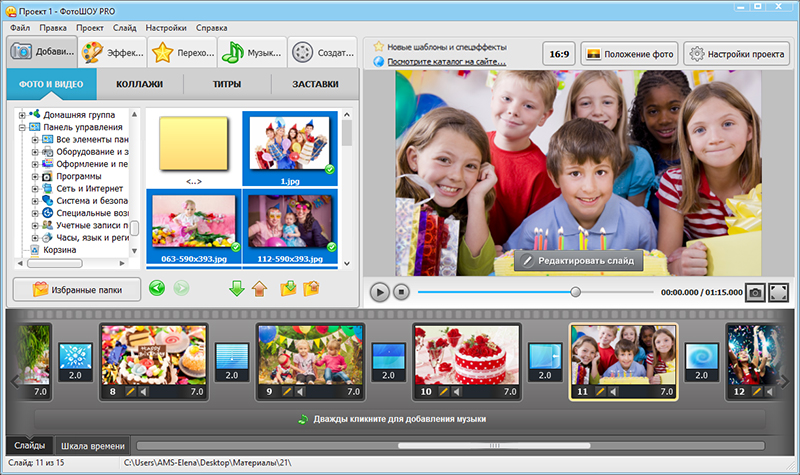Follow the Посмотрите каталог на сайте link
The image size is (800, 475).
pyautogui.click(x=446, y=61)
